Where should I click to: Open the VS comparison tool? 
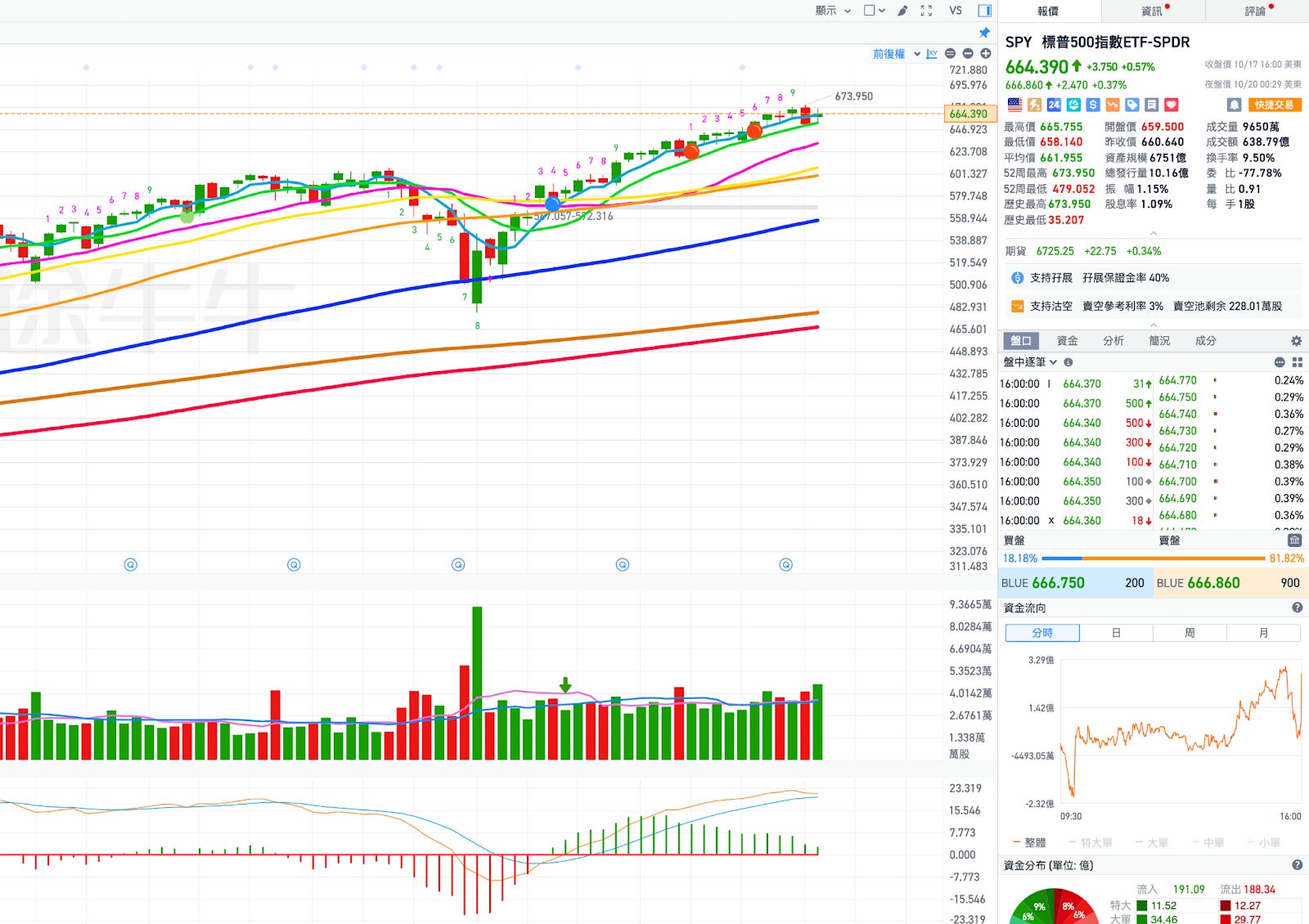click(x=956, y=11)
